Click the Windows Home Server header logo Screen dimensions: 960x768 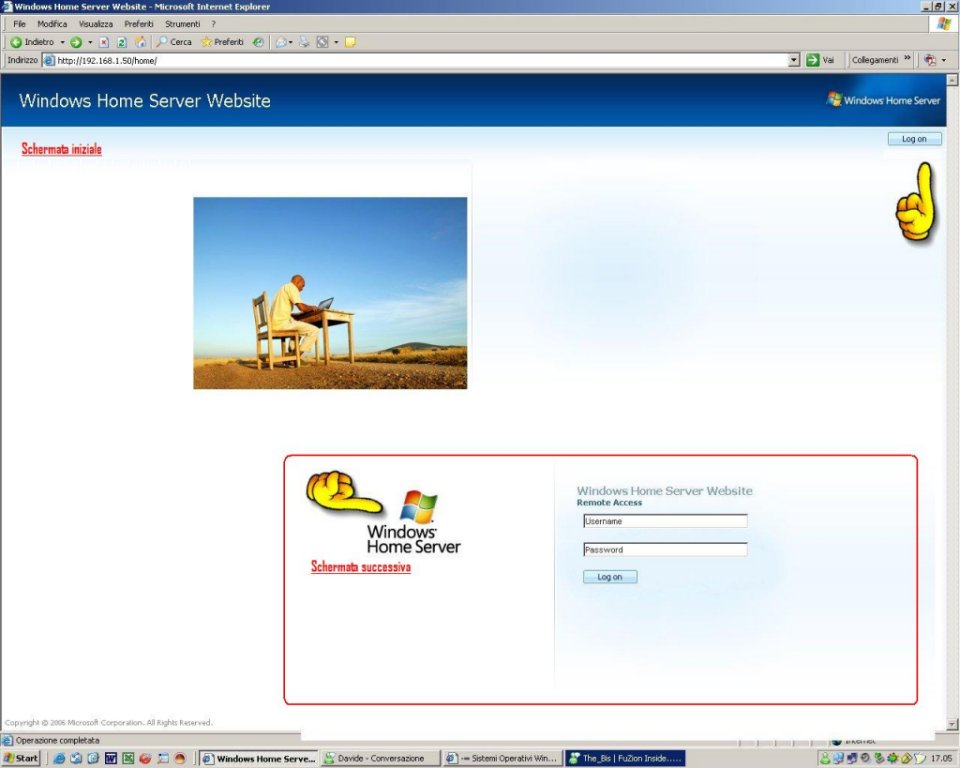pos(883,100)
